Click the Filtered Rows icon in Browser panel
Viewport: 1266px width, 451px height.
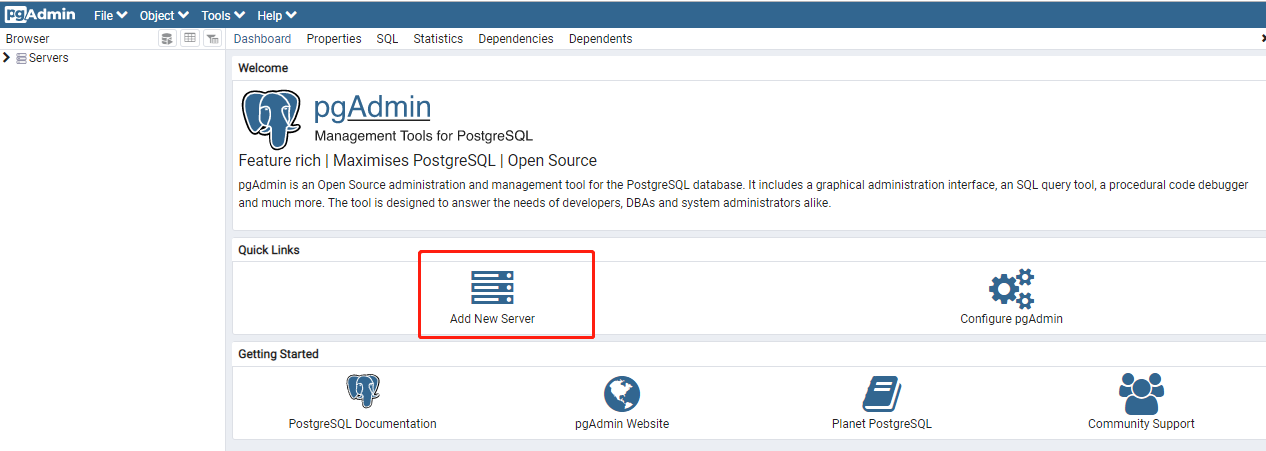coord(212,38)
